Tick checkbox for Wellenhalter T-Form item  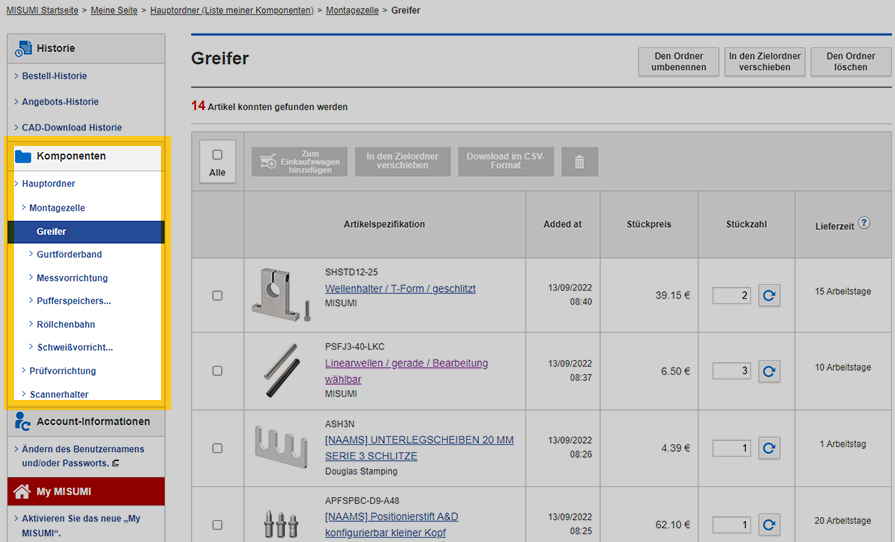point(217,296)
